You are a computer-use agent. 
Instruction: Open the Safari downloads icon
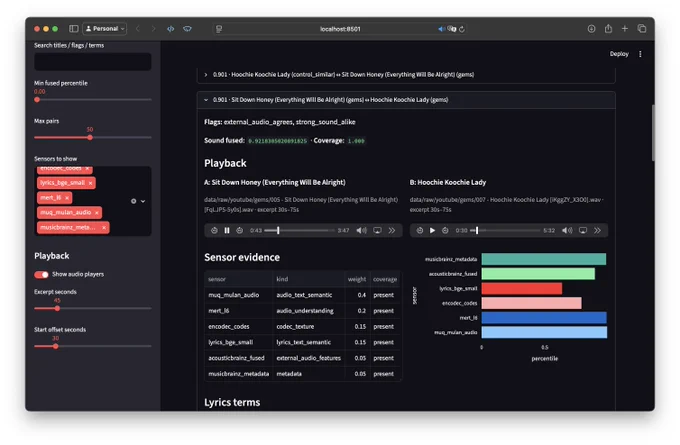pyautogui.click(x=591, y=29)
